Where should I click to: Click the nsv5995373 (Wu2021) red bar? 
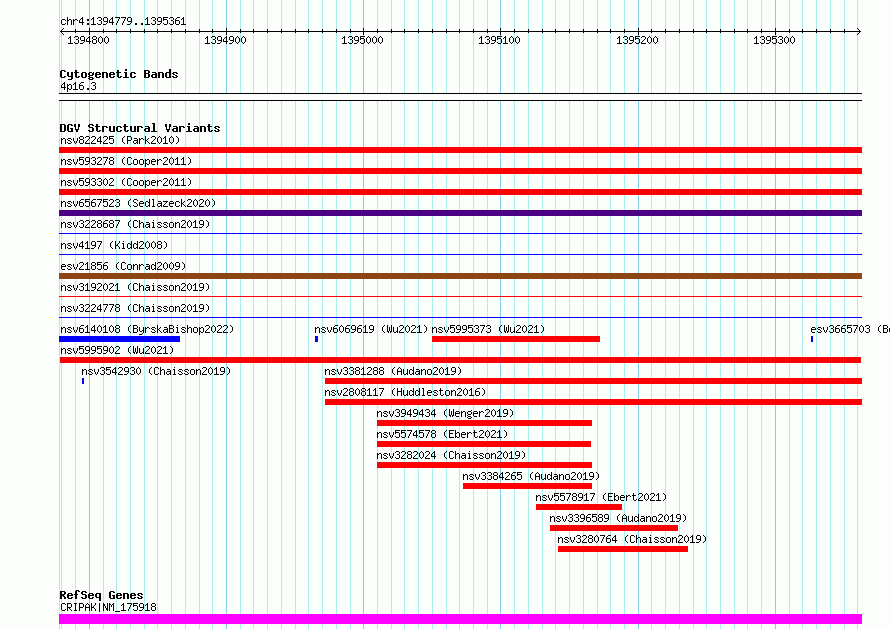[516, 339]
